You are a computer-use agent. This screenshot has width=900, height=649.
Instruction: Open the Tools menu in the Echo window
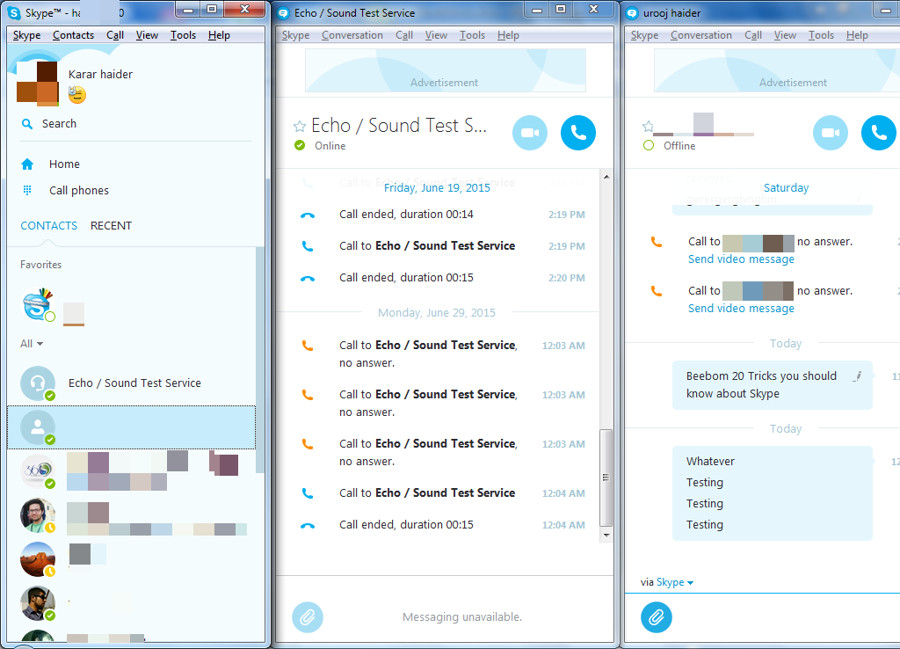tap(472, 35)
